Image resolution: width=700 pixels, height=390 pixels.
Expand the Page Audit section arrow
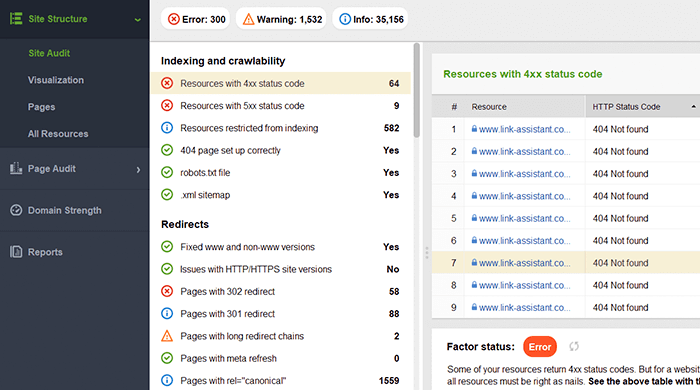pos(138,170)
